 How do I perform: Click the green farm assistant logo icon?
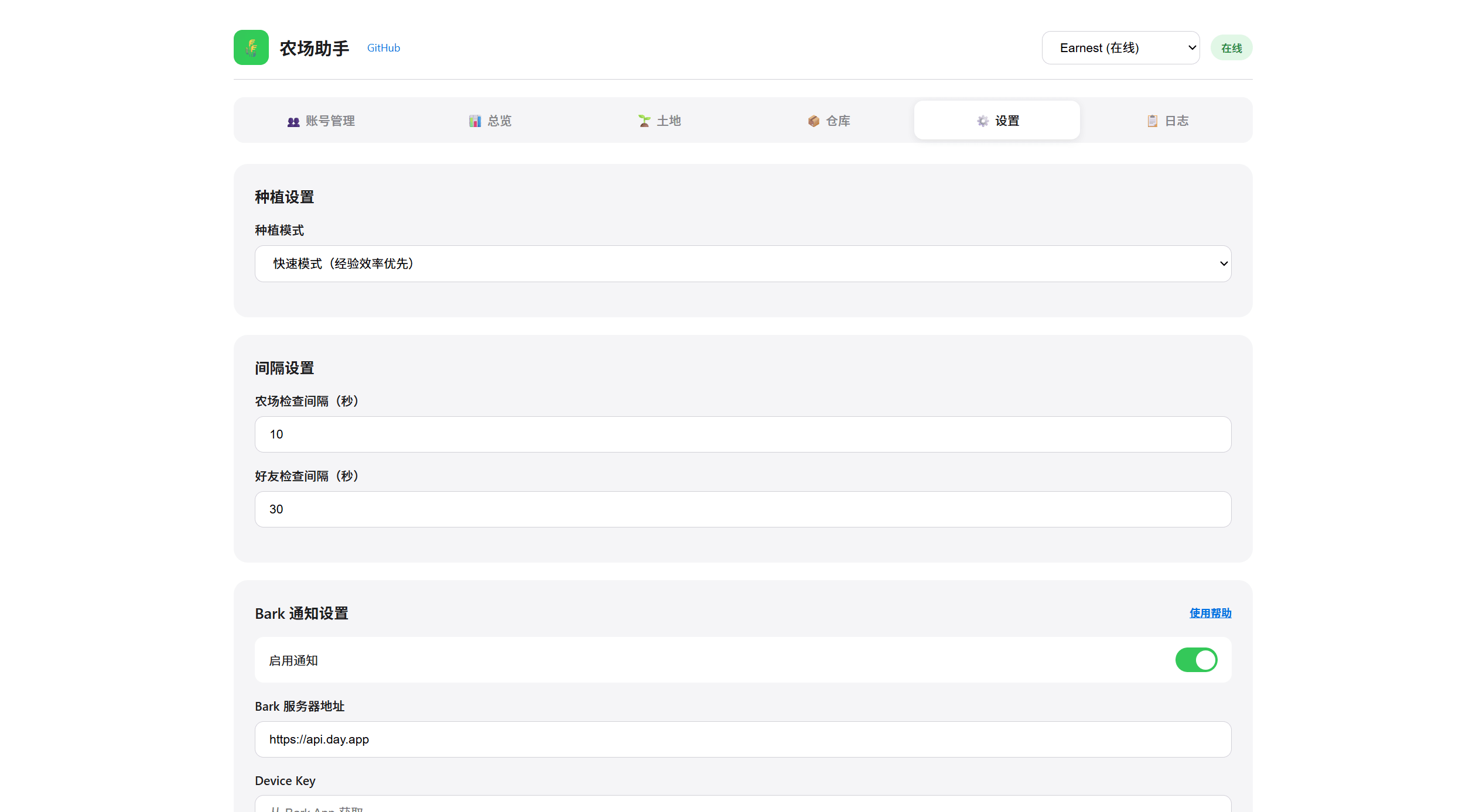[x=251, y=47]
